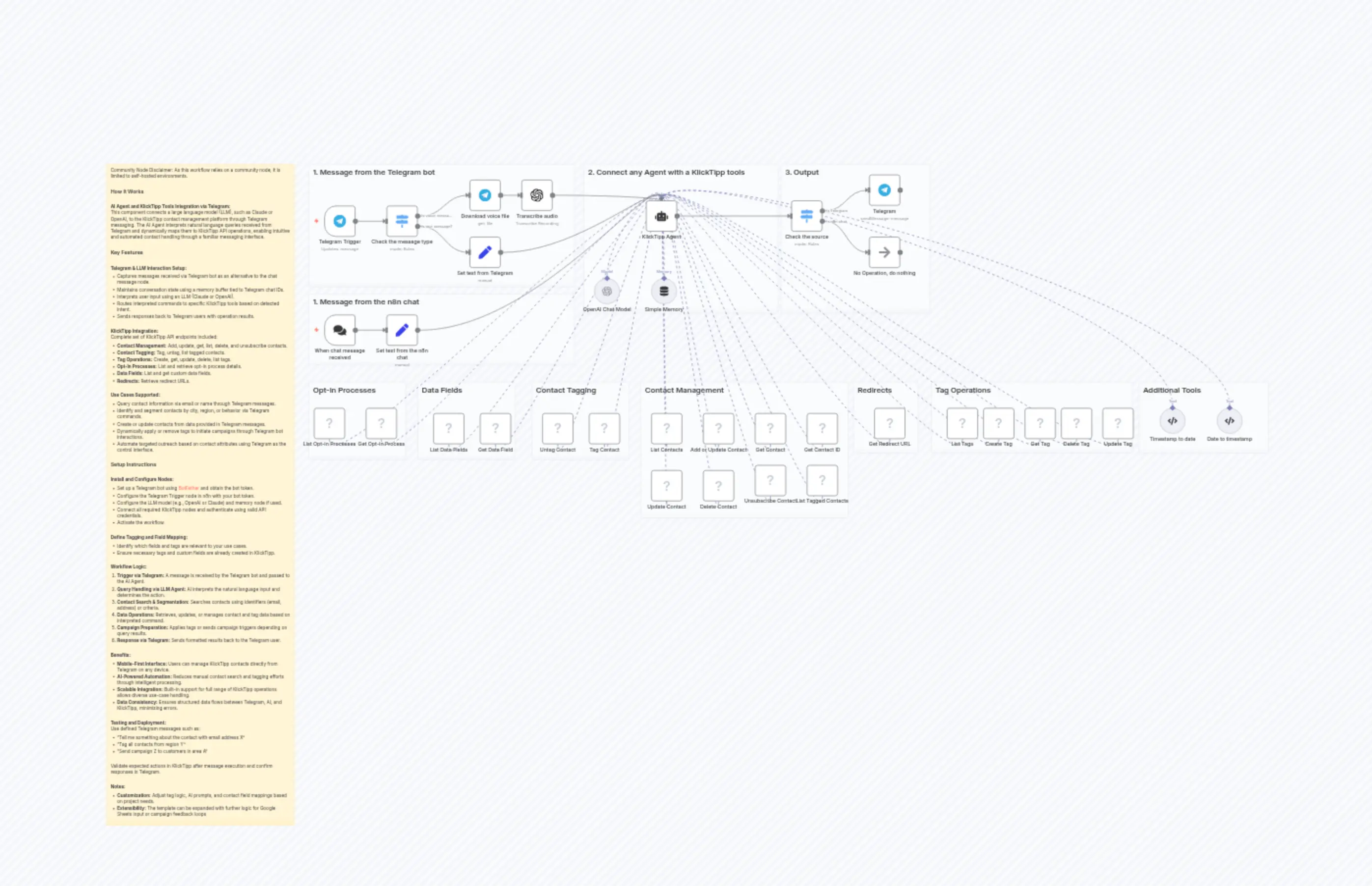Viewport: 1372px width, 886px height.
Task: Select the When chat message received node
Action: 339,330
